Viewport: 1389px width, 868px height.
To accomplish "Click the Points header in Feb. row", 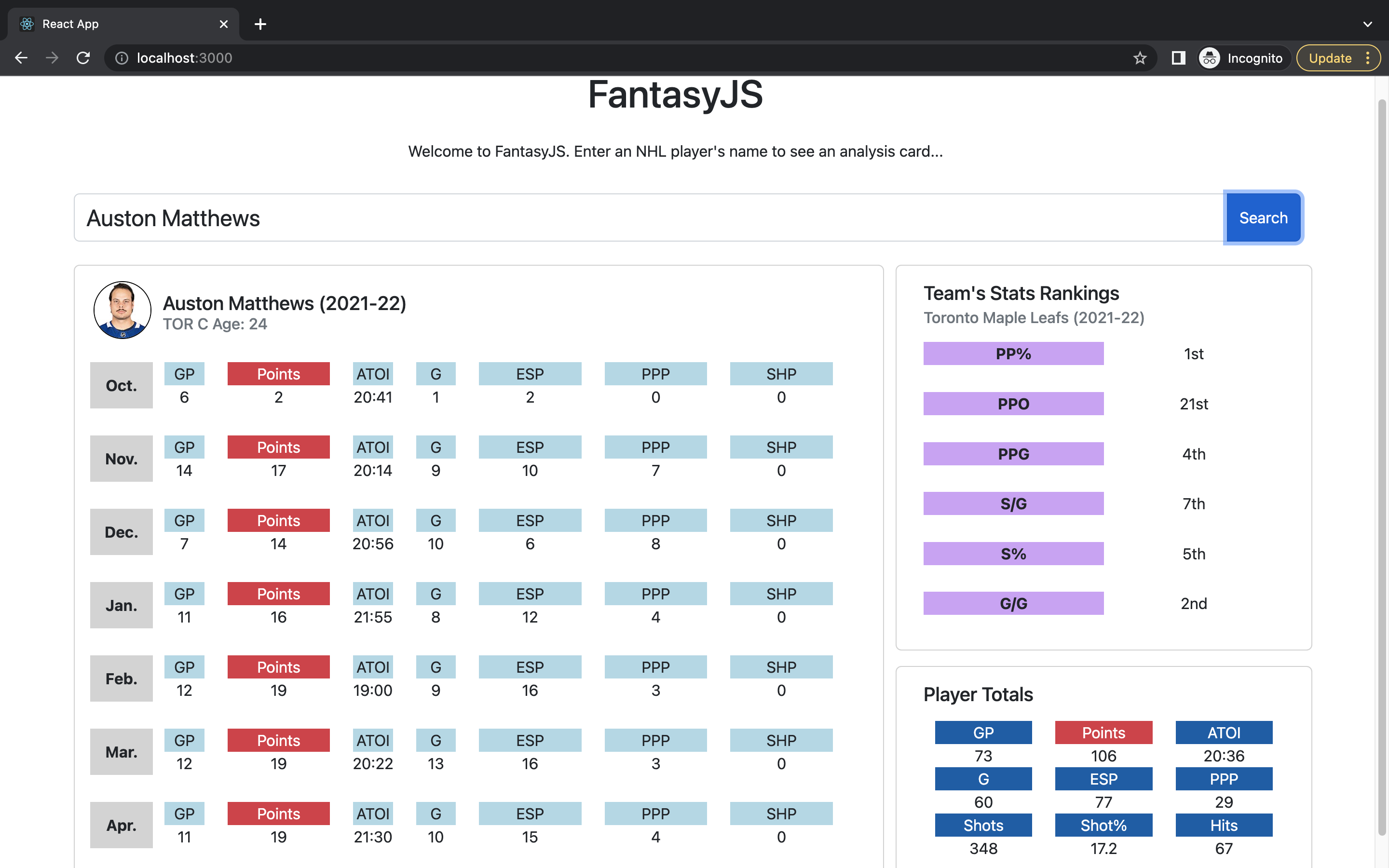I will pyautogui.click(x=278, y=667).
